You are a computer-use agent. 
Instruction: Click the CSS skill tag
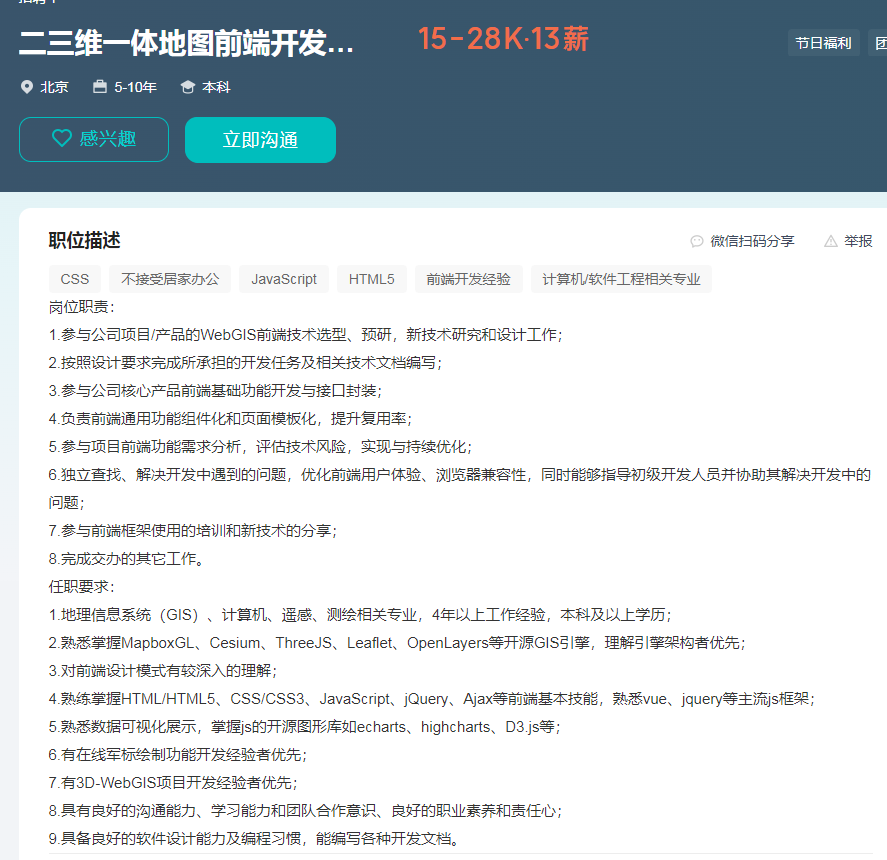tap(75, 279)
